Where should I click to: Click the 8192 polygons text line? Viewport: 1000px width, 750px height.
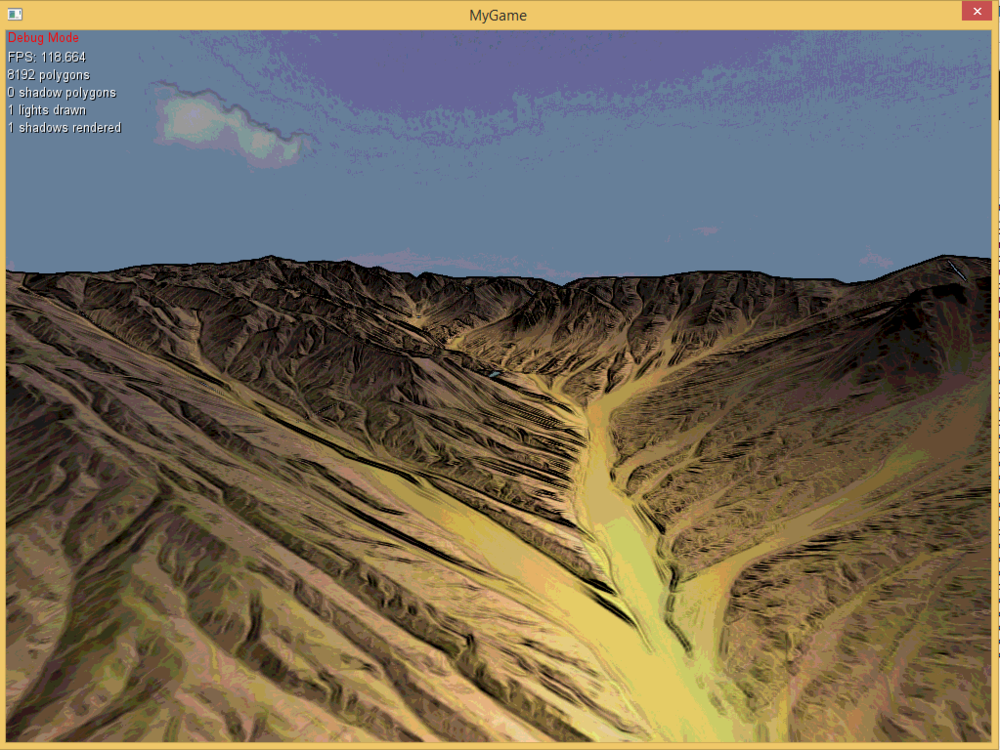click(x=48, y=75)
